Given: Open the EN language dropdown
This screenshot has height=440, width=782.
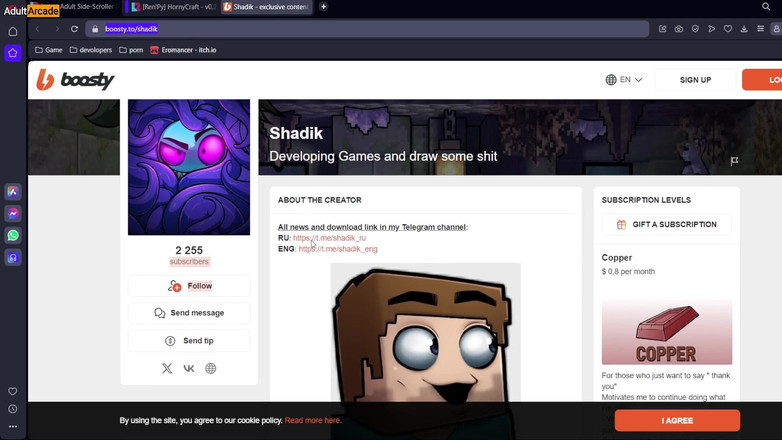Looking at the screenshot, I should 624,80.
